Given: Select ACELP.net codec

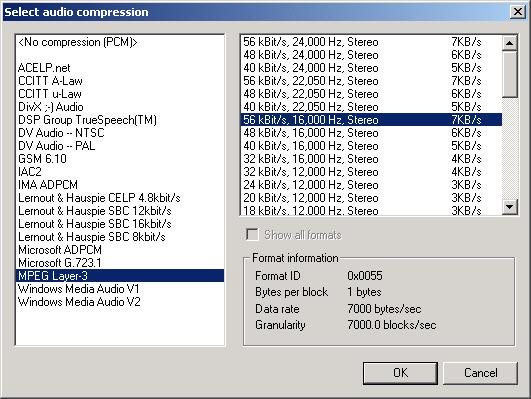Looking at the screenshot, I should [x=120, y=68].
